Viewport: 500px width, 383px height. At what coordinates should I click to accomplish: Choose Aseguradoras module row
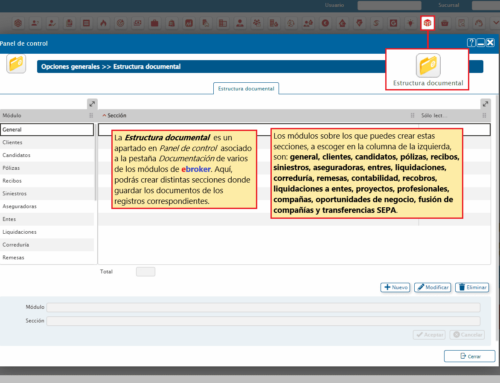click(47, 206)
